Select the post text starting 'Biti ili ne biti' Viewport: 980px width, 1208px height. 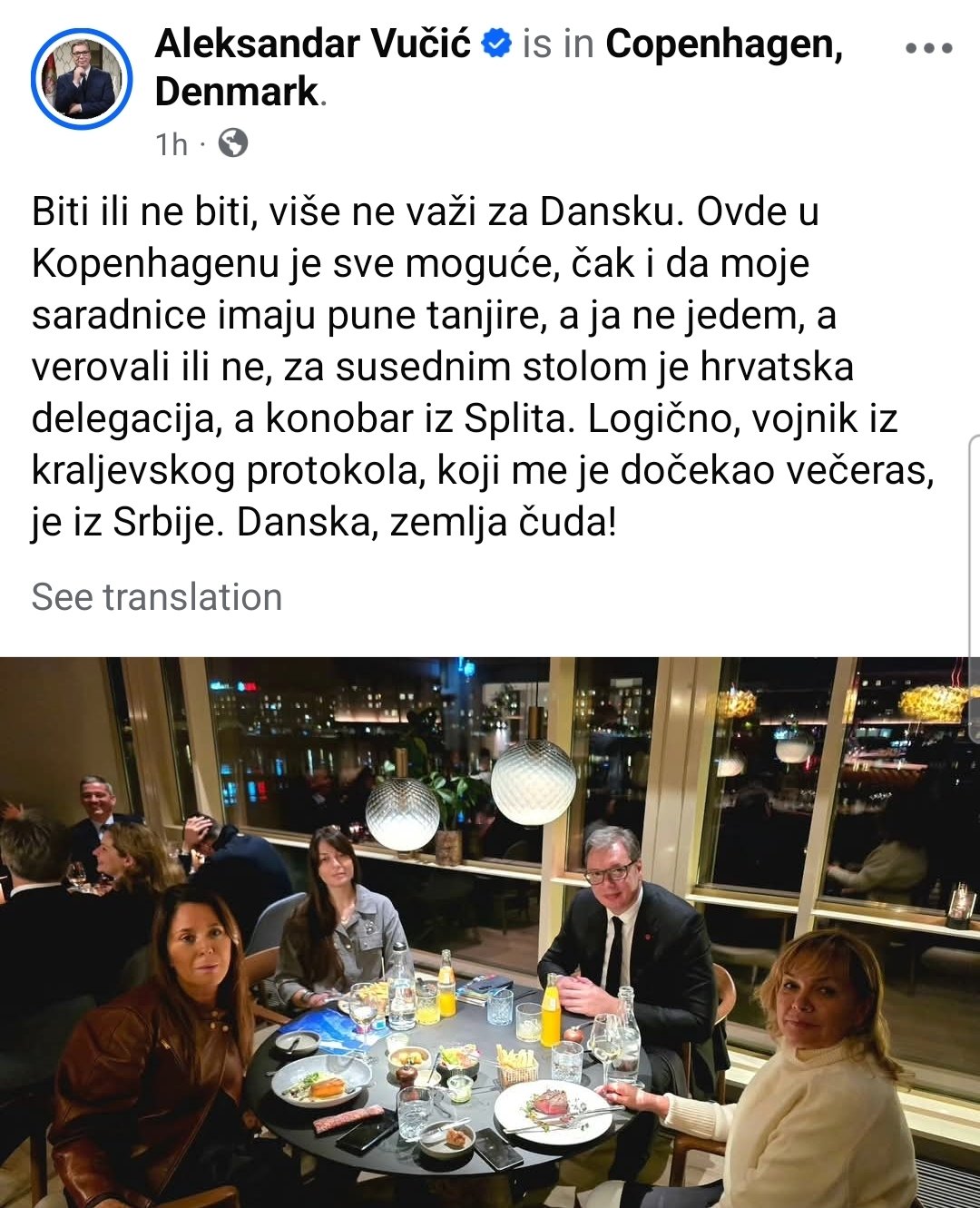click(x=484, y=367)
